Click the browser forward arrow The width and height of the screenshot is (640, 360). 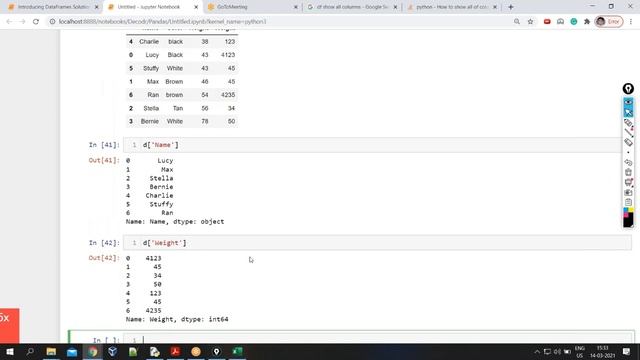click(22, 22)
